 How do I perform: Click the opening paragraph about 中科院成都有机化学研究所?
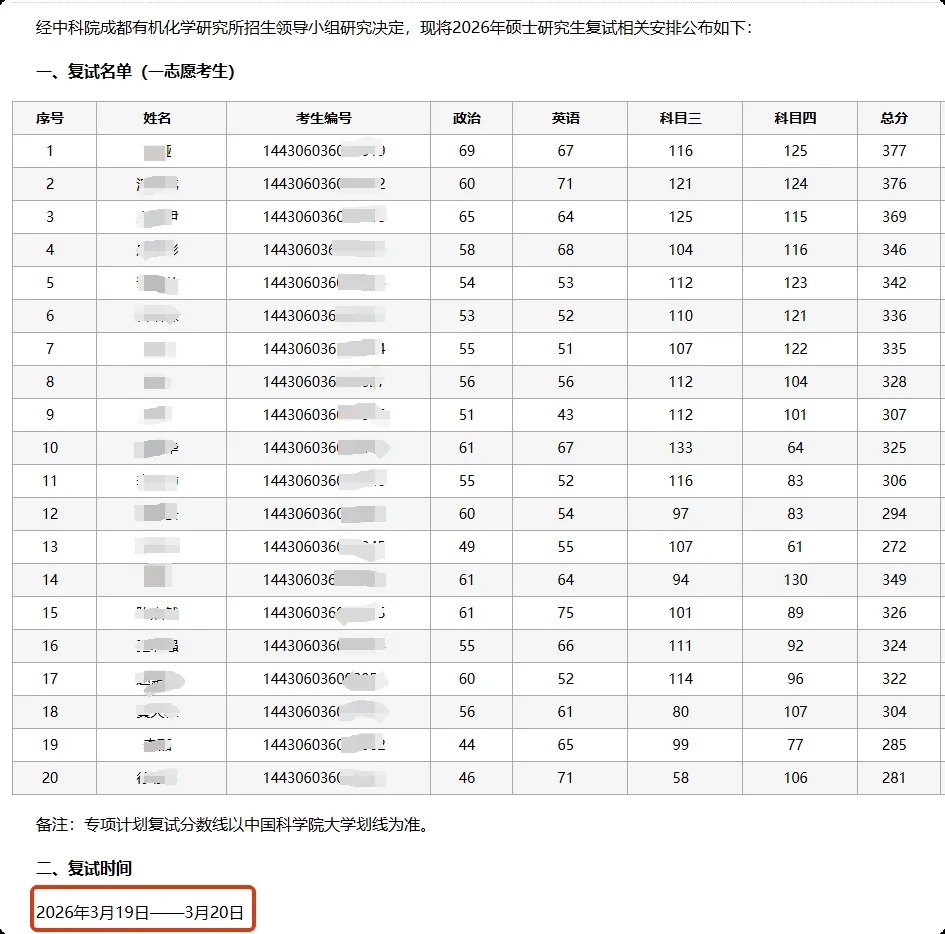393,27
